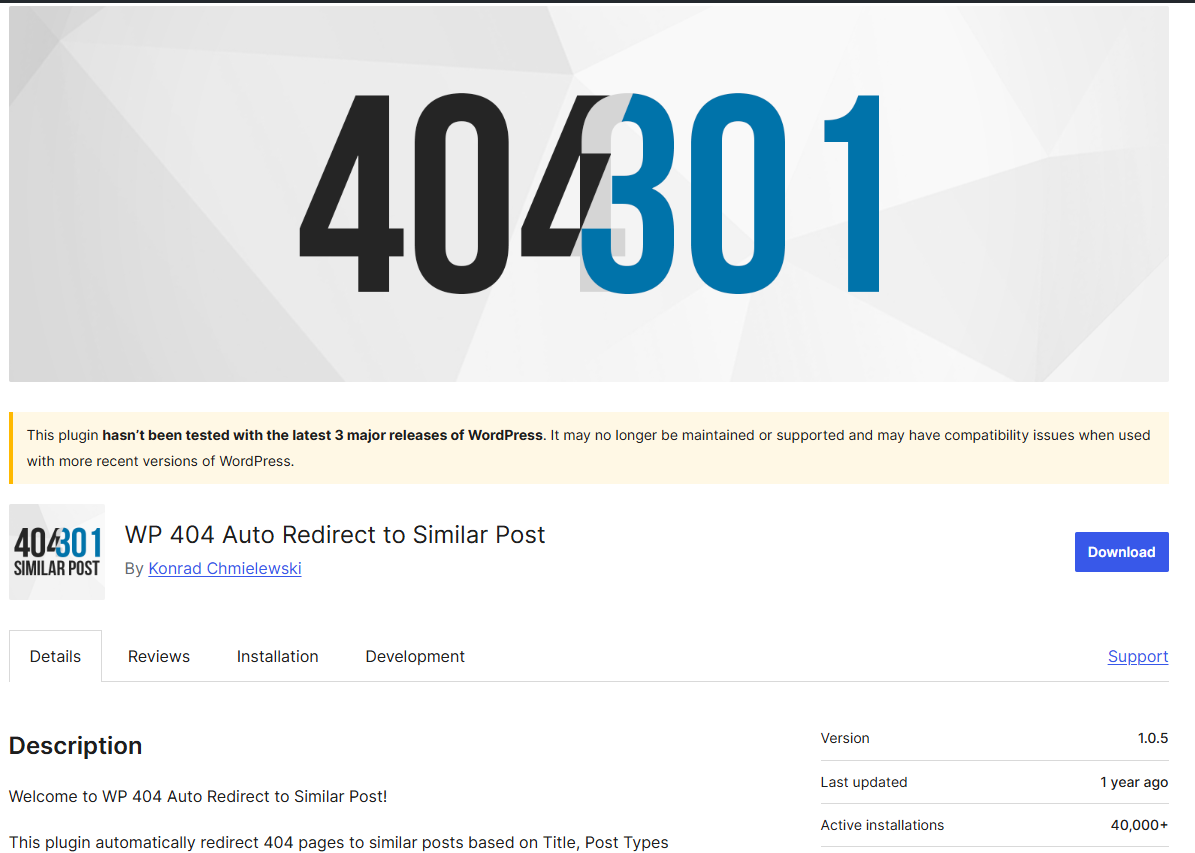Click the Last updated label

(863, 782)
